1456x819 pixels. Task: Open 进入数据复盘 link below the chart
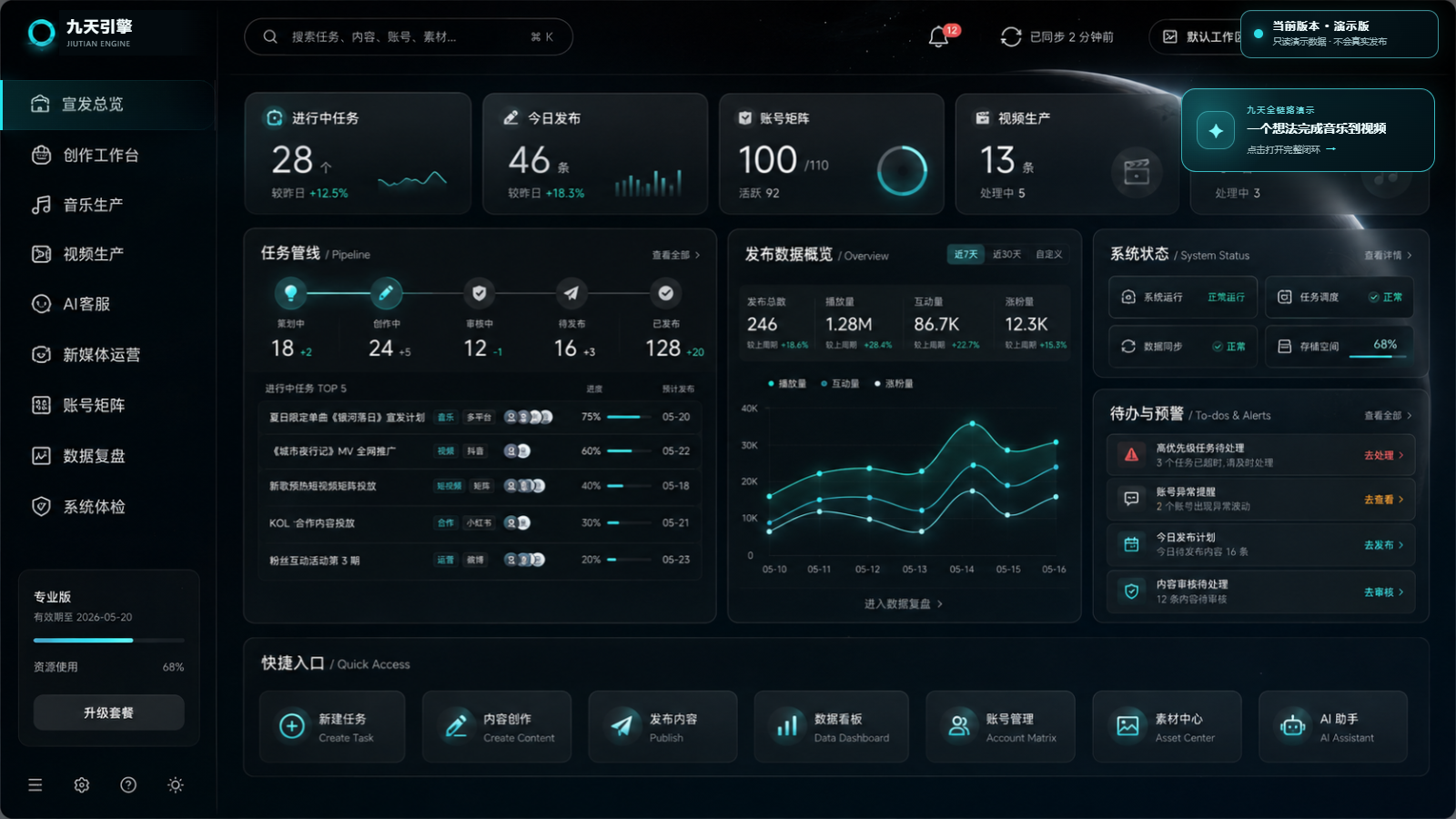click(x=903, y=604)
